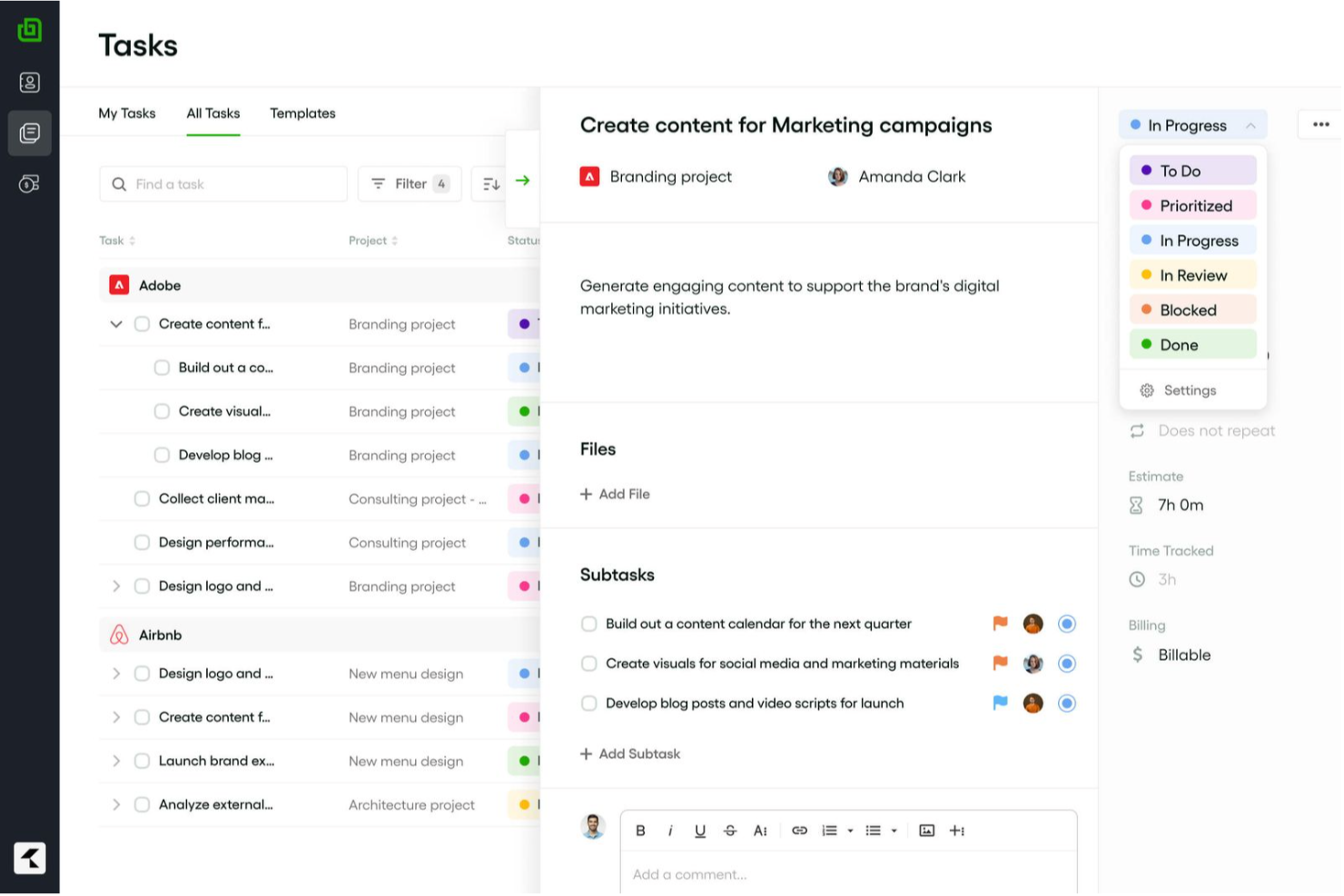Switch to My Tasks tab

(127, 113)
